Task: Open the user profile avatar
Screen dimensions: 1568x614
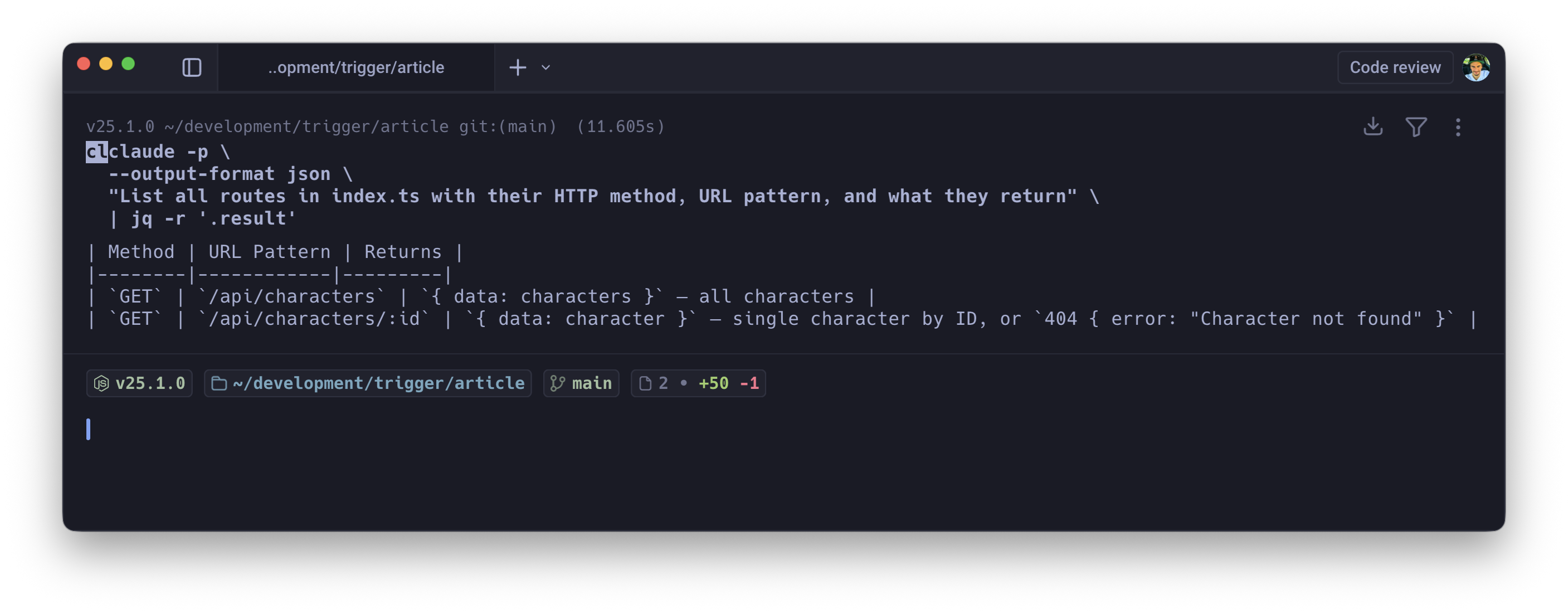Action: pyautogui.click(x=1476, y=67)
